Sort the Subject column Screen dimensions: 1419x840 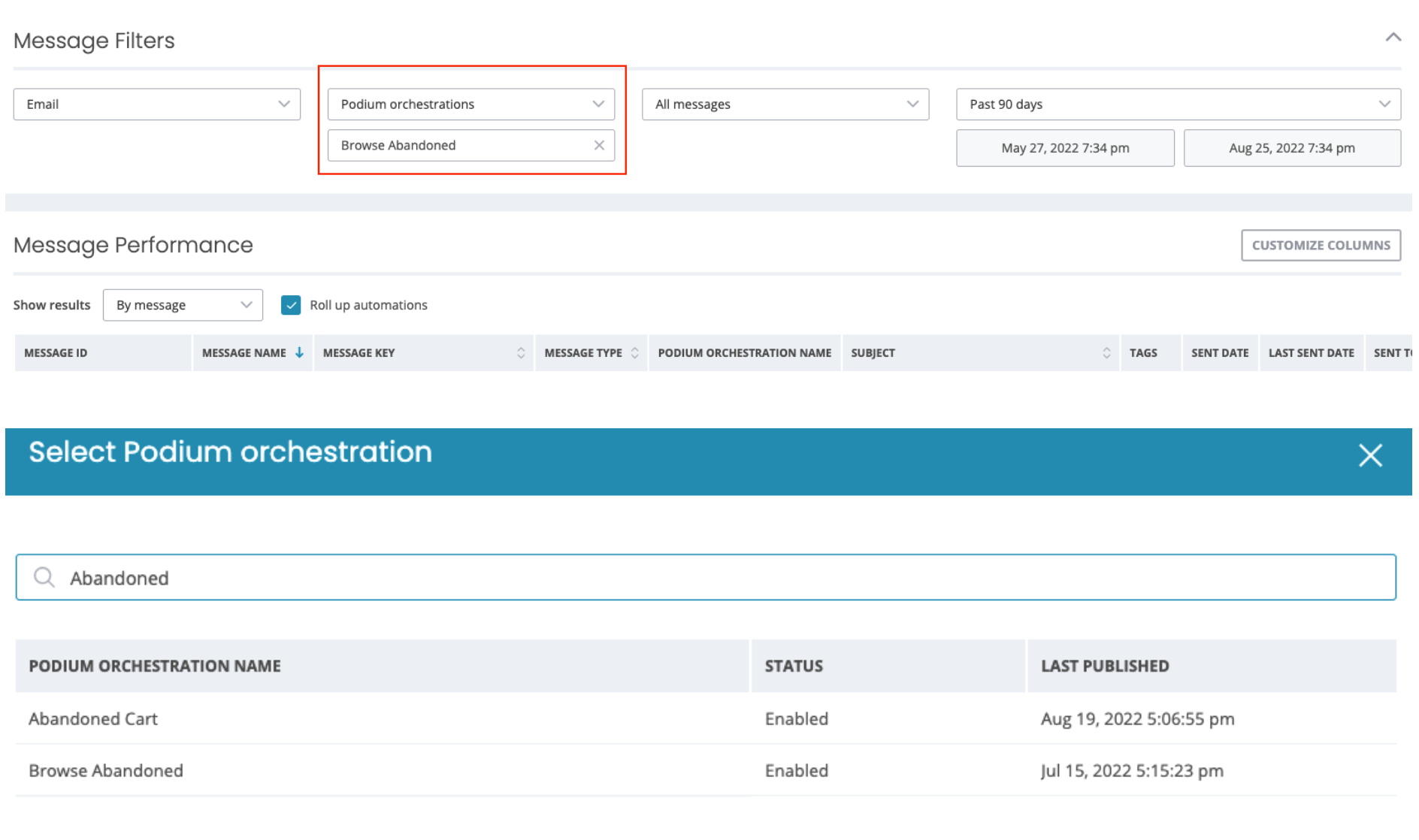click(x=1106, y=353)
